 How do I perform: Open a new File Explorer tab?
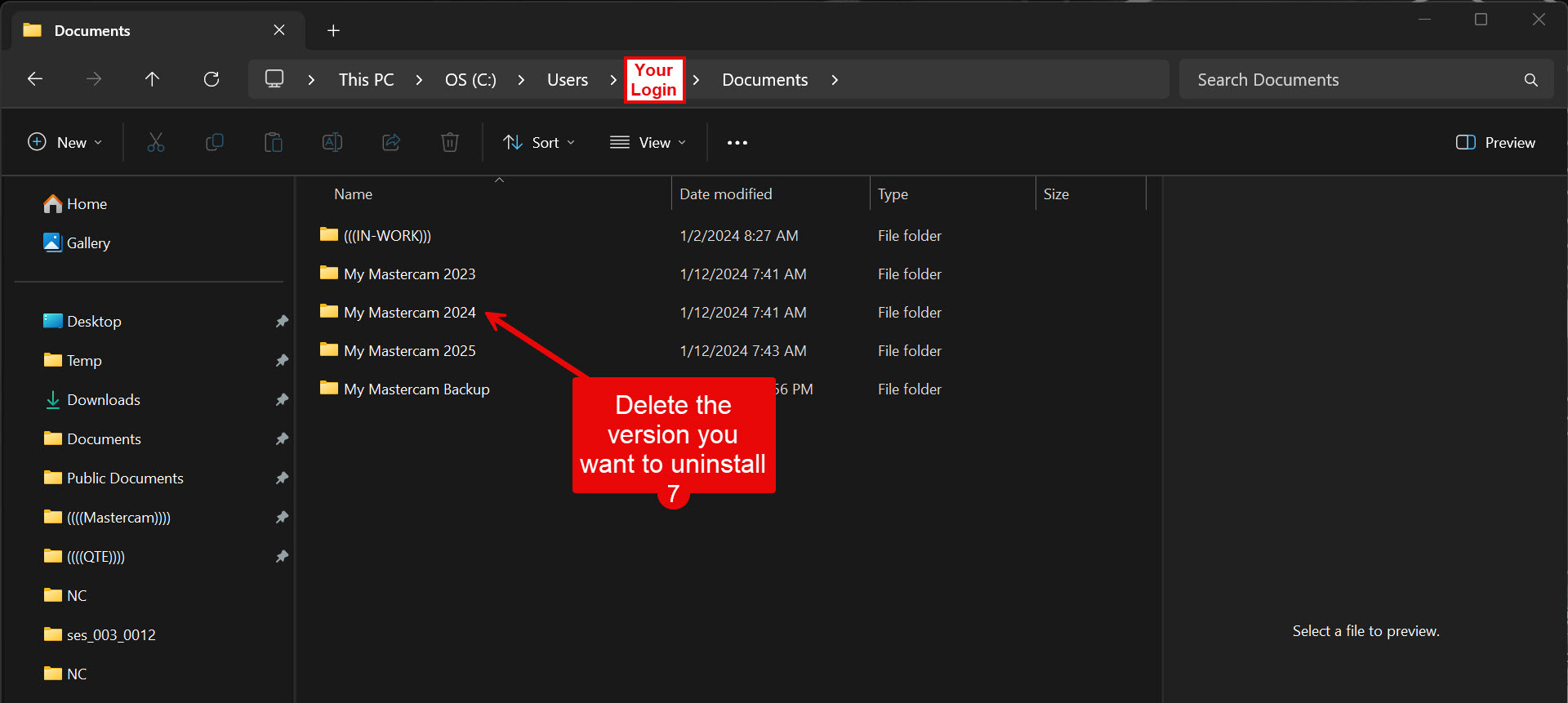(x=333, y=31)
